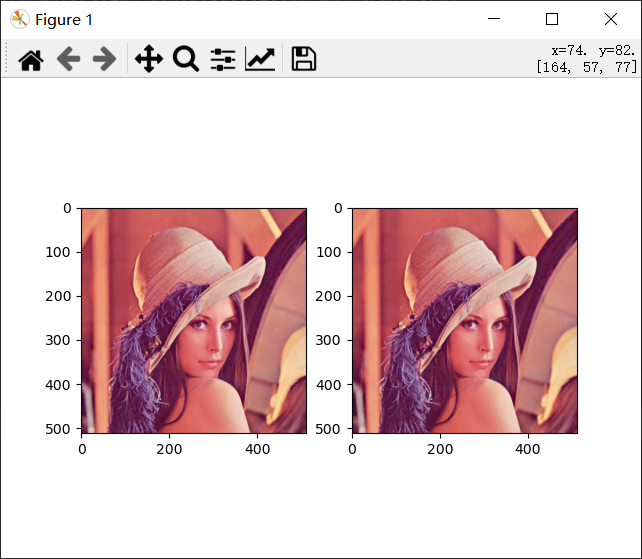Minimize the Figure 1 window
The width and height of the screenshot is (642, 559).
pos(494,19)
